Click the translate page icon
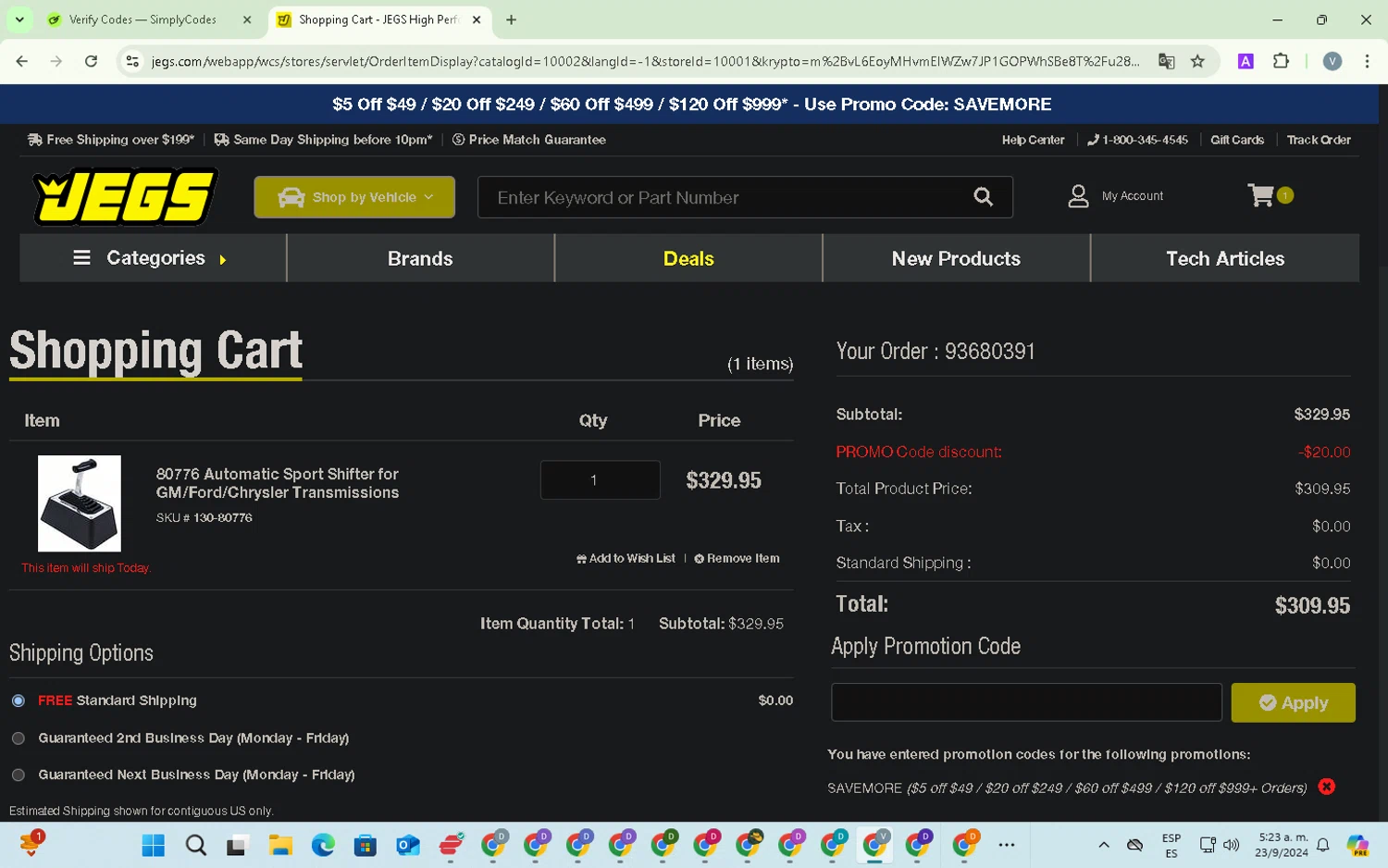Viewport: 1388px width, 868px height. pos(1166,61)
